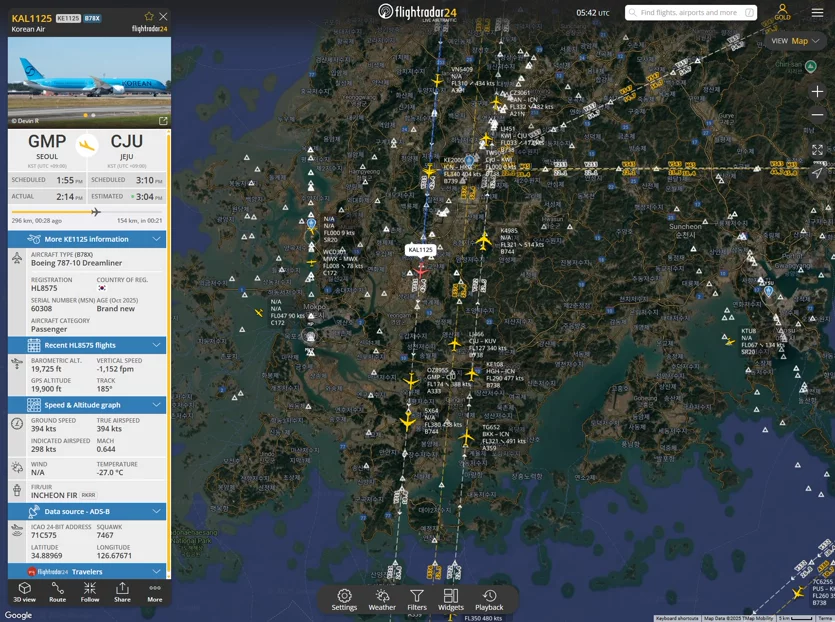Open map Settings gear
Image resolution: width=835 pixels, height=622 pixels.
click(x=345, y=600)
